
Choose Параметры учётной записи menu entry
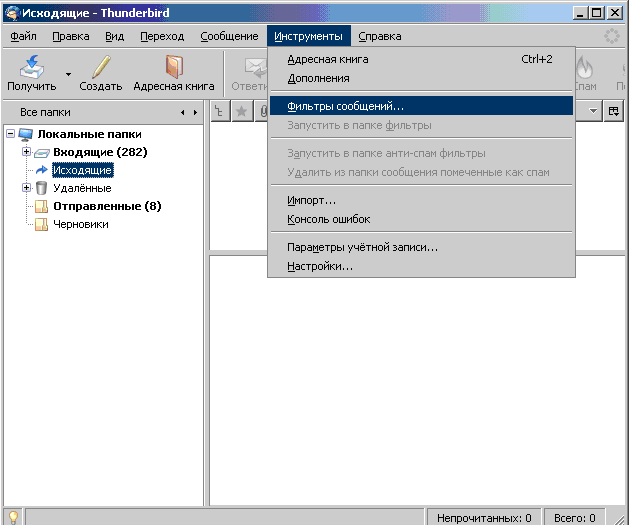[362, 247]
